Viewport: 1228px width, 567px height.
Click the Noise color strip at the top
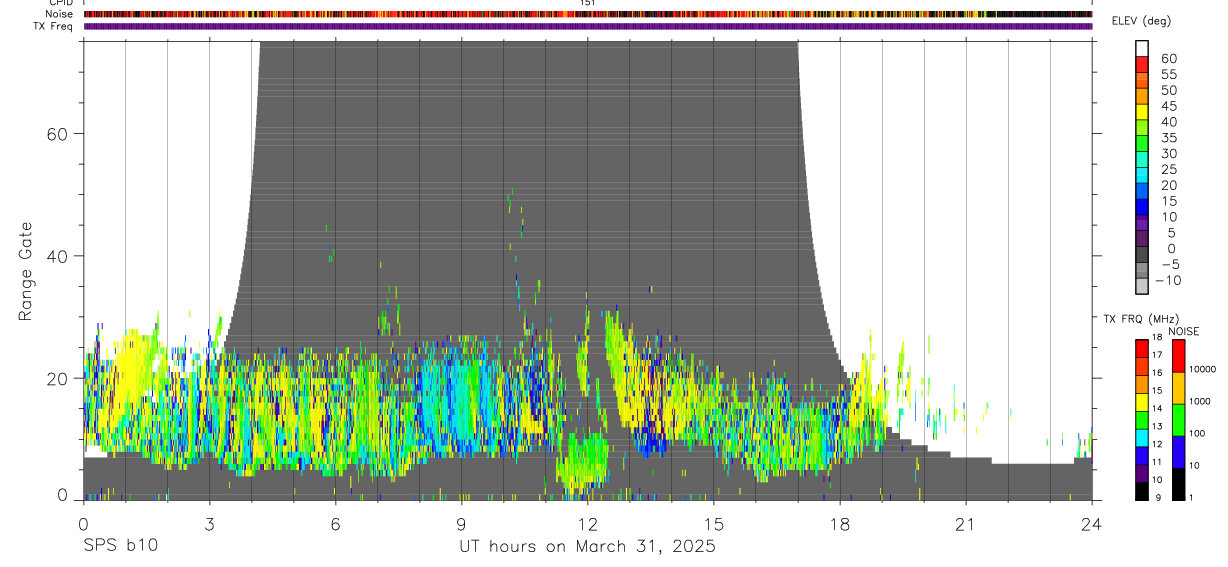587,14
